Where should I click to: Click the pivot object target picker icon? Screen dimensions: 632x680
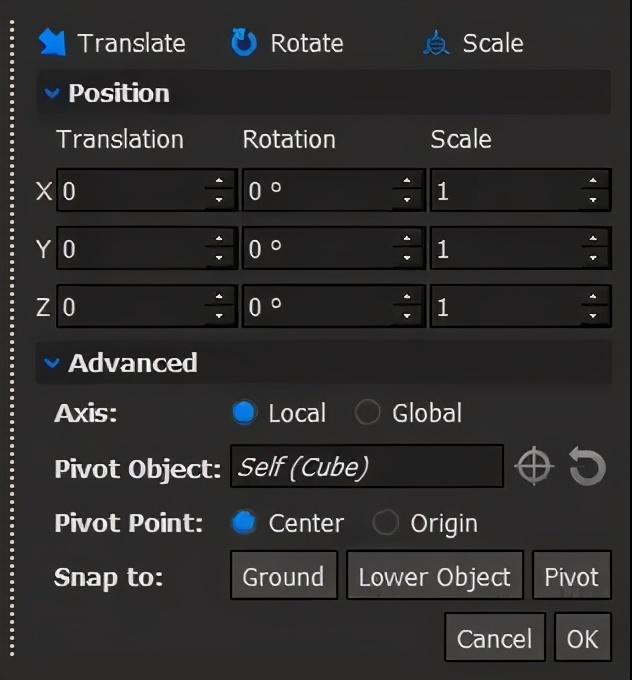(x=534, y=467)
